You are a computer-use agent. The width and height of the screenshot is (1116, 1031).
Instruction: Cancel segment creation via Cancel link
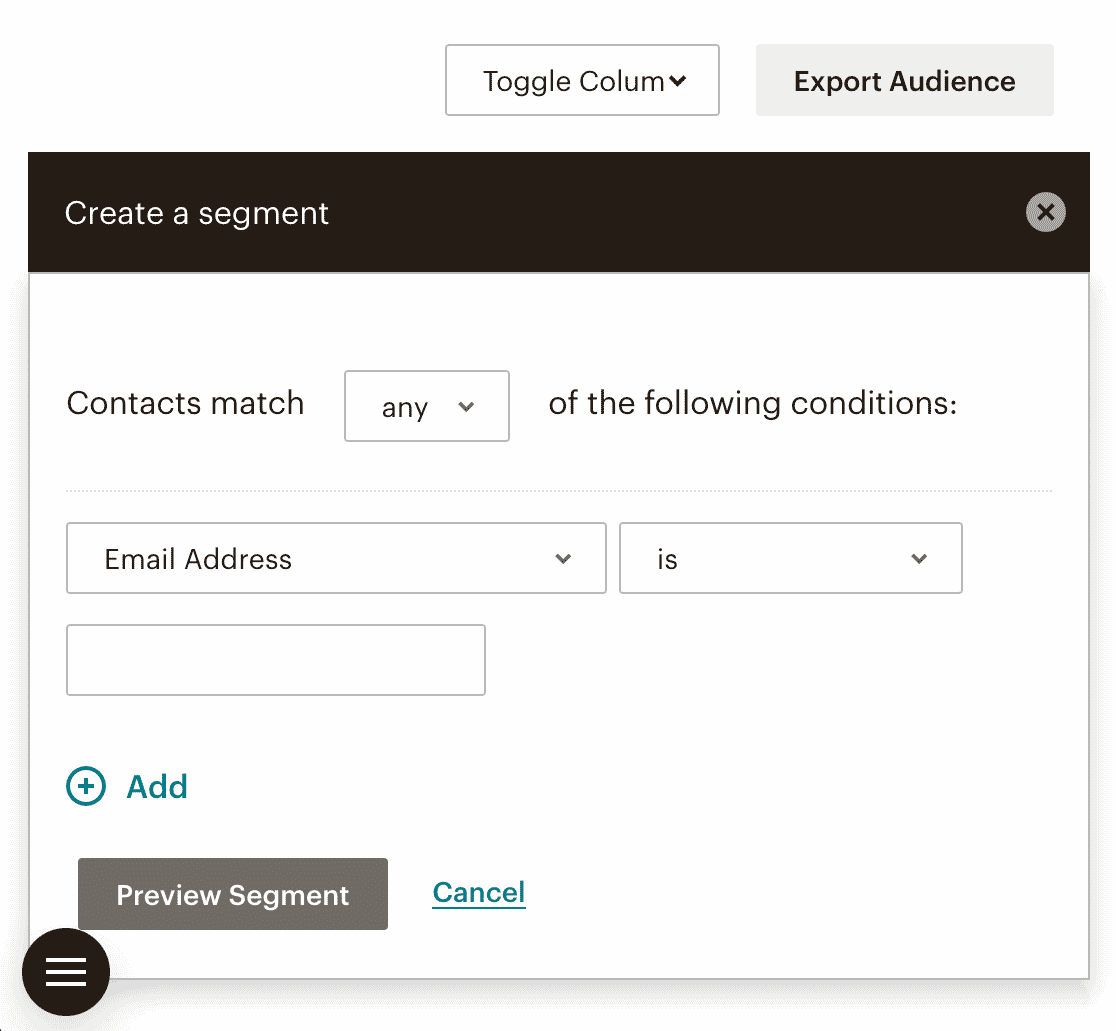tap(479, 892)
